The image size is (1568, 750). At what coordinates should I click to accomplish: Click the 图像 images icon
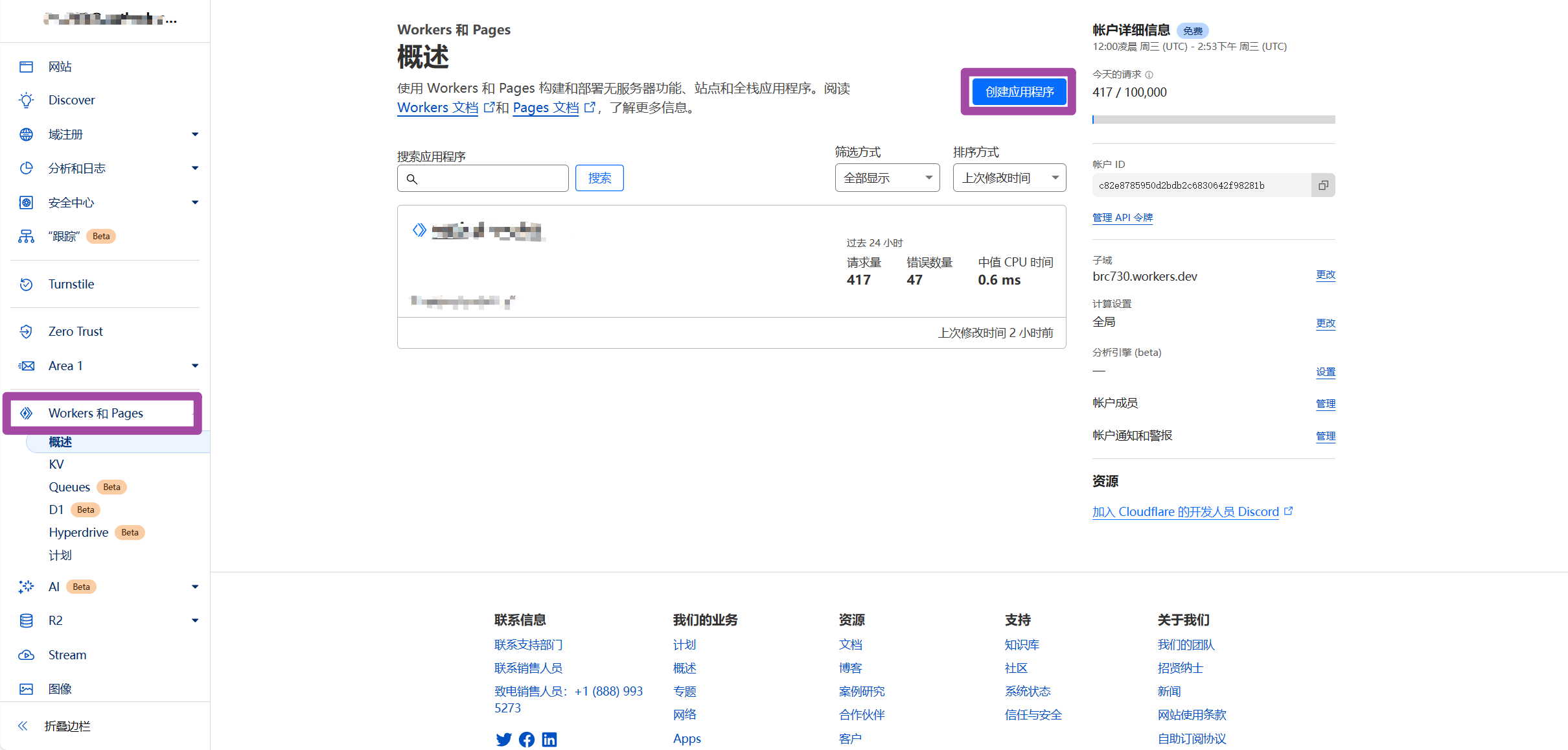point(26,688)
